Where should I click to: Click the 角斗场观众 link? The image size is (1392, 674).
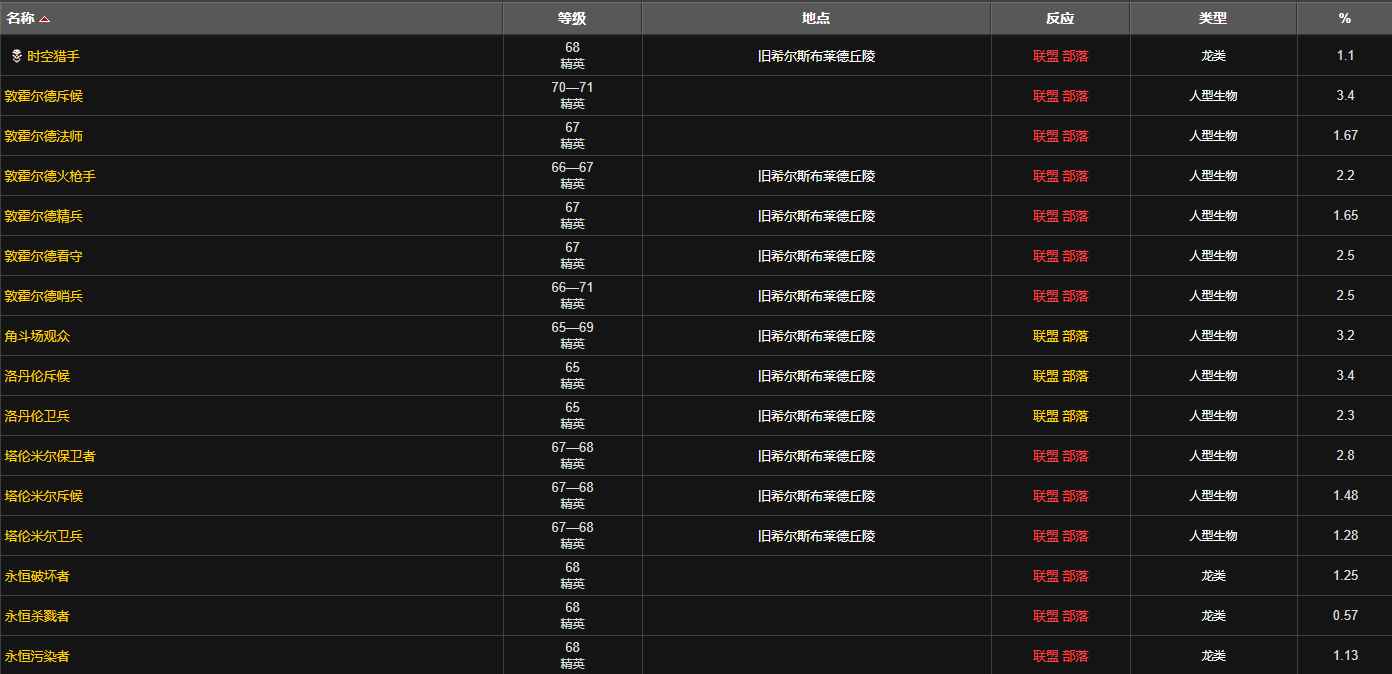(x=37, y=336)
